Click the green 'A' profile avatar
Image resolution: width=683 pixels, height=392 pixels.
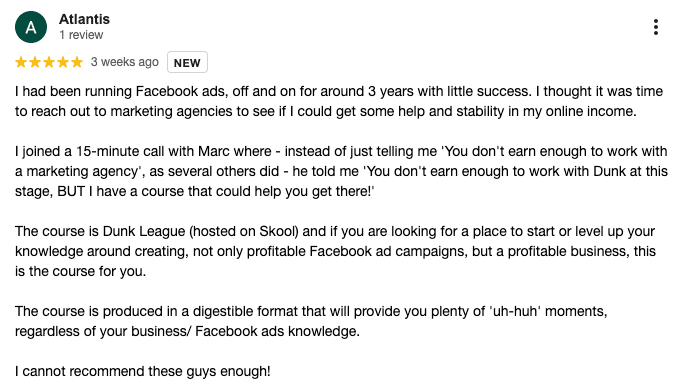(x=31, y=27)
